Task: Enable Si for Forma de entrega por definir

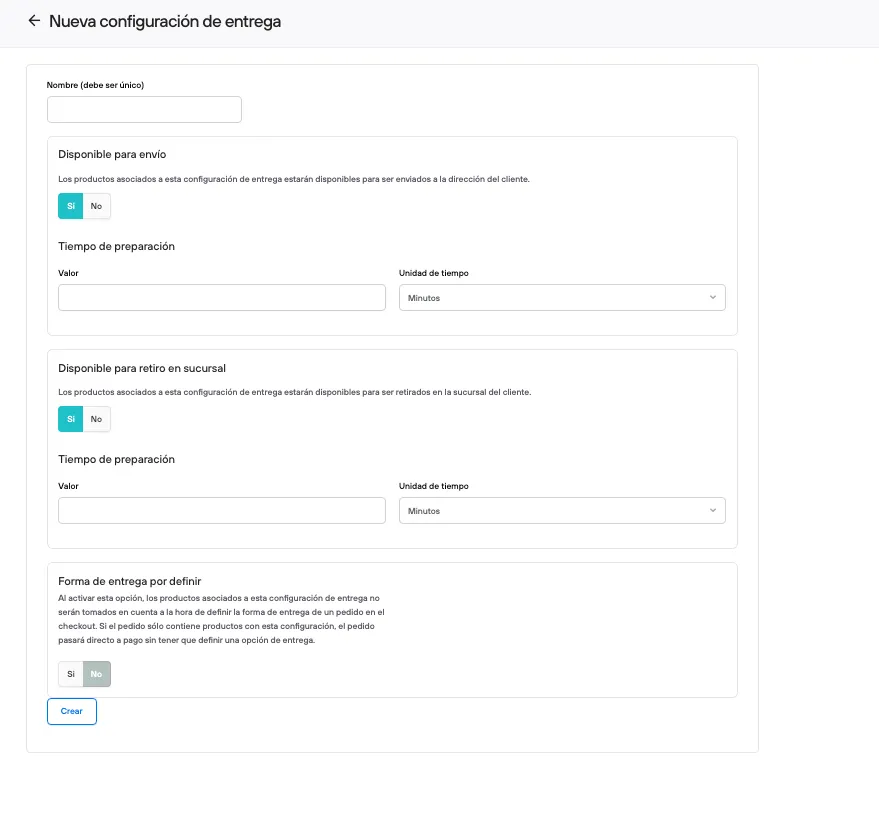Action: [71, 674]
